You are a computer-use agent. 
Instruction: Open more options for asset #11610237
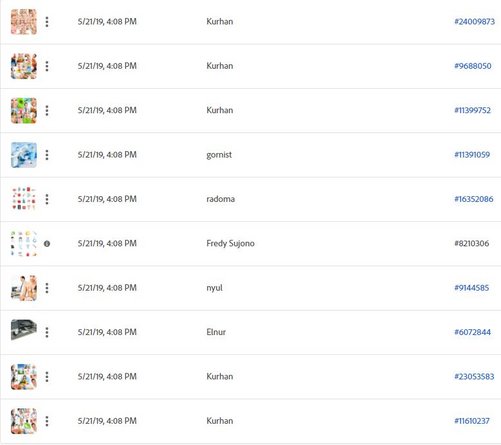(x=47, y=421)
